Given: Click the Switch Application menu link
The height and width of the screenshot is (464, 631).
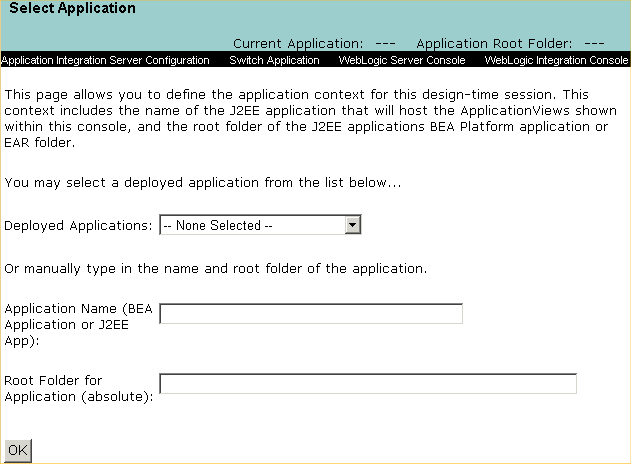Looking at the screenshot, I should (274, 60).
